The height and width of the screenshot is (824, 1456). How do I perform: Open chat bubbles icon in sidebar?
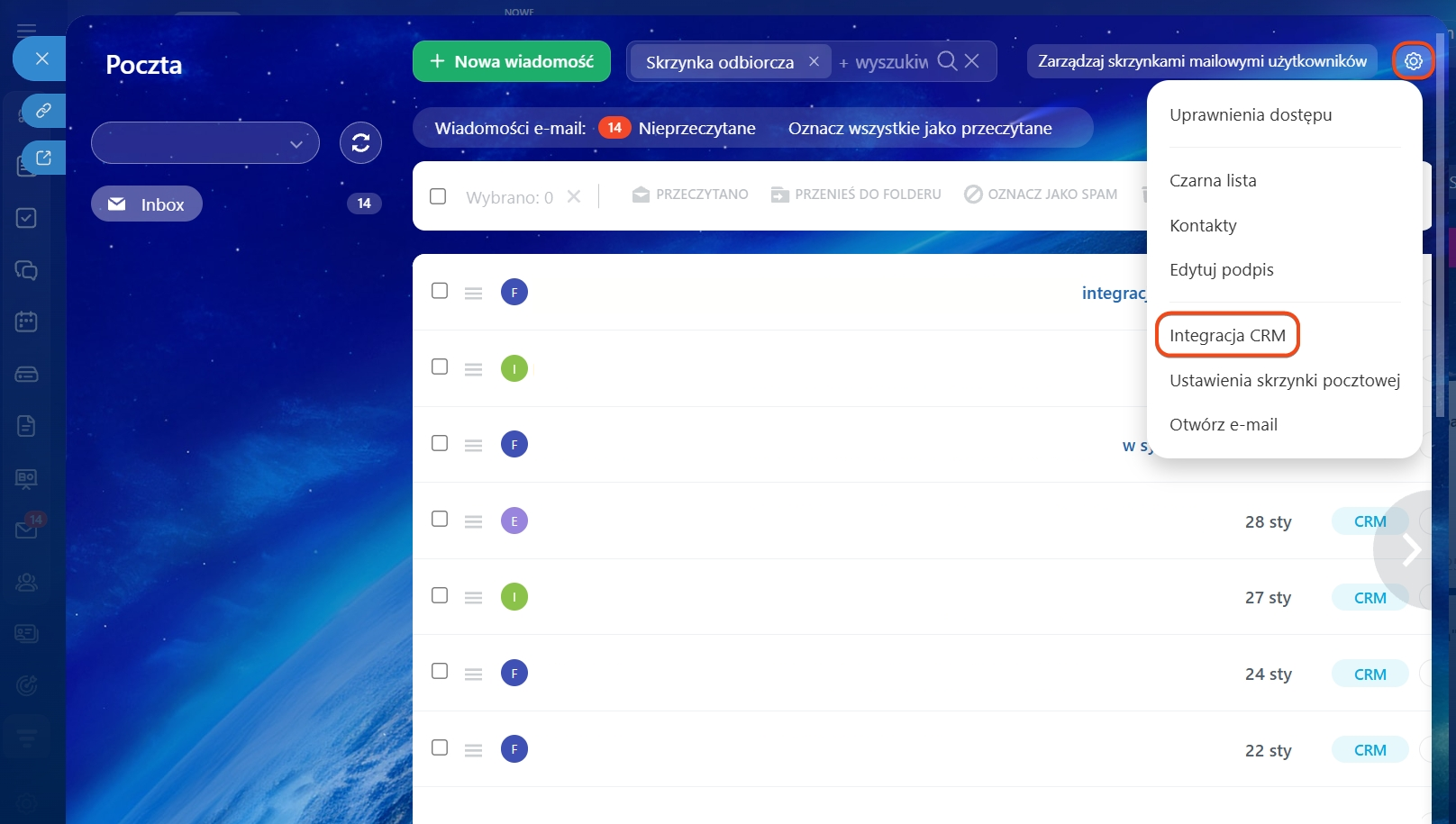[x=26, y=270]
